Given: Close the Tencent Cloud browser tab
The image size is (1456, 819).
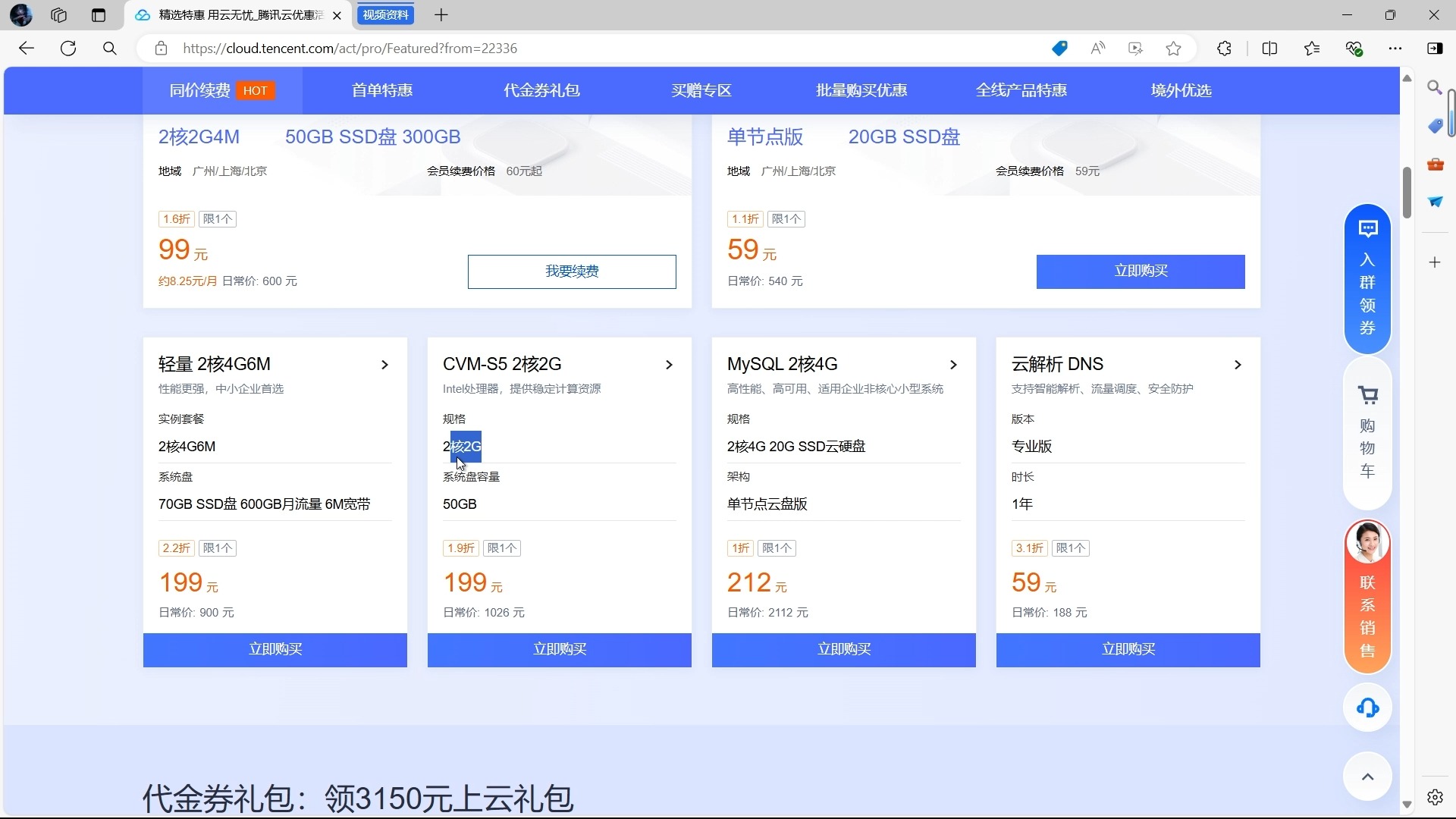Looking at the screenshot, I should 337,15.
